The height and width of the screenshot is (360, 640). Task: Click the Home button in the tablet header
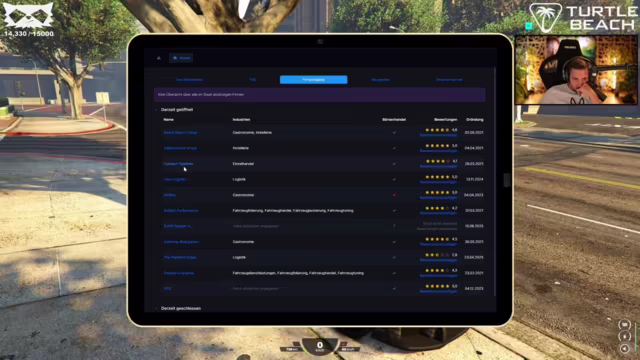(x=181, y=58)
